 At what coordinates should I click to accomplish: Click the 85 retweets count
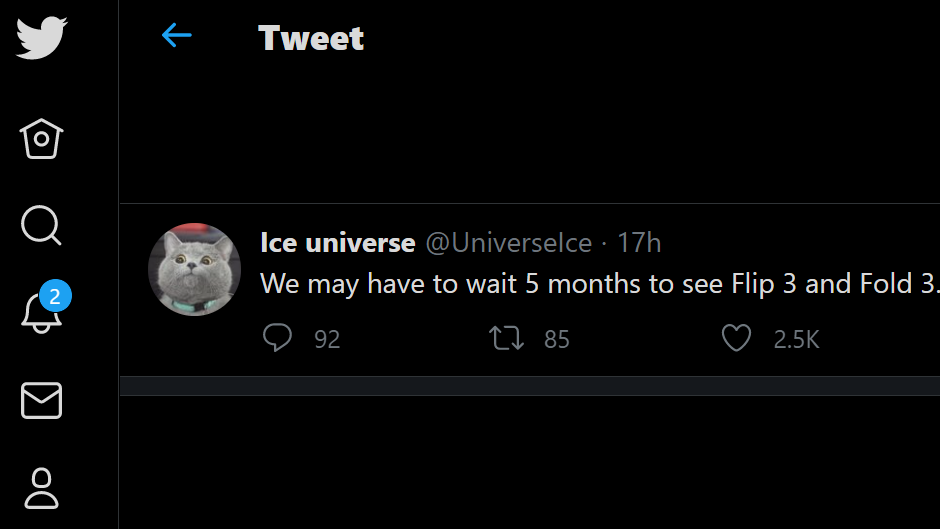[557, 340]
